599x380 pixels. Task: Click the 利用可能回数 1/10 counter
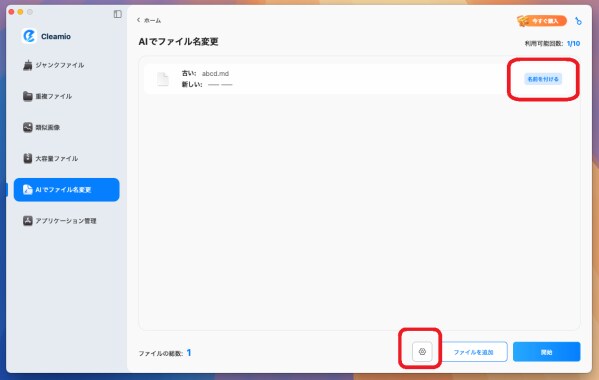(552, 44)
